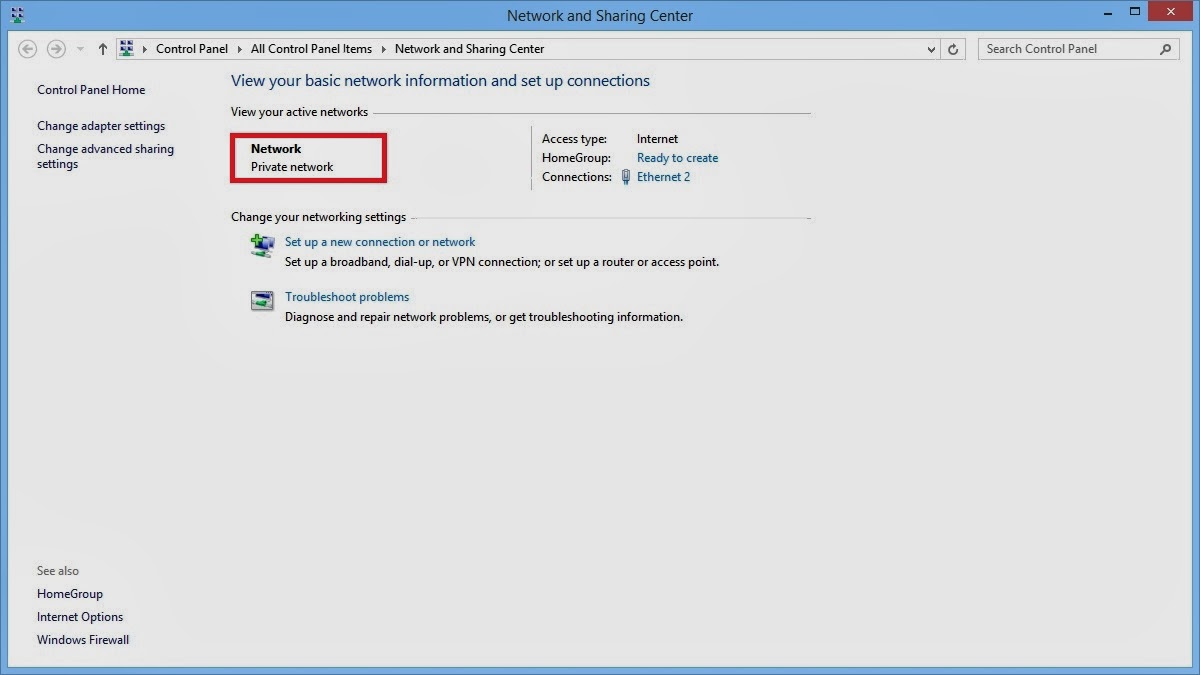
Task: Click the 'Change your networking settings' heading
Action: click(x=318, y=217)
